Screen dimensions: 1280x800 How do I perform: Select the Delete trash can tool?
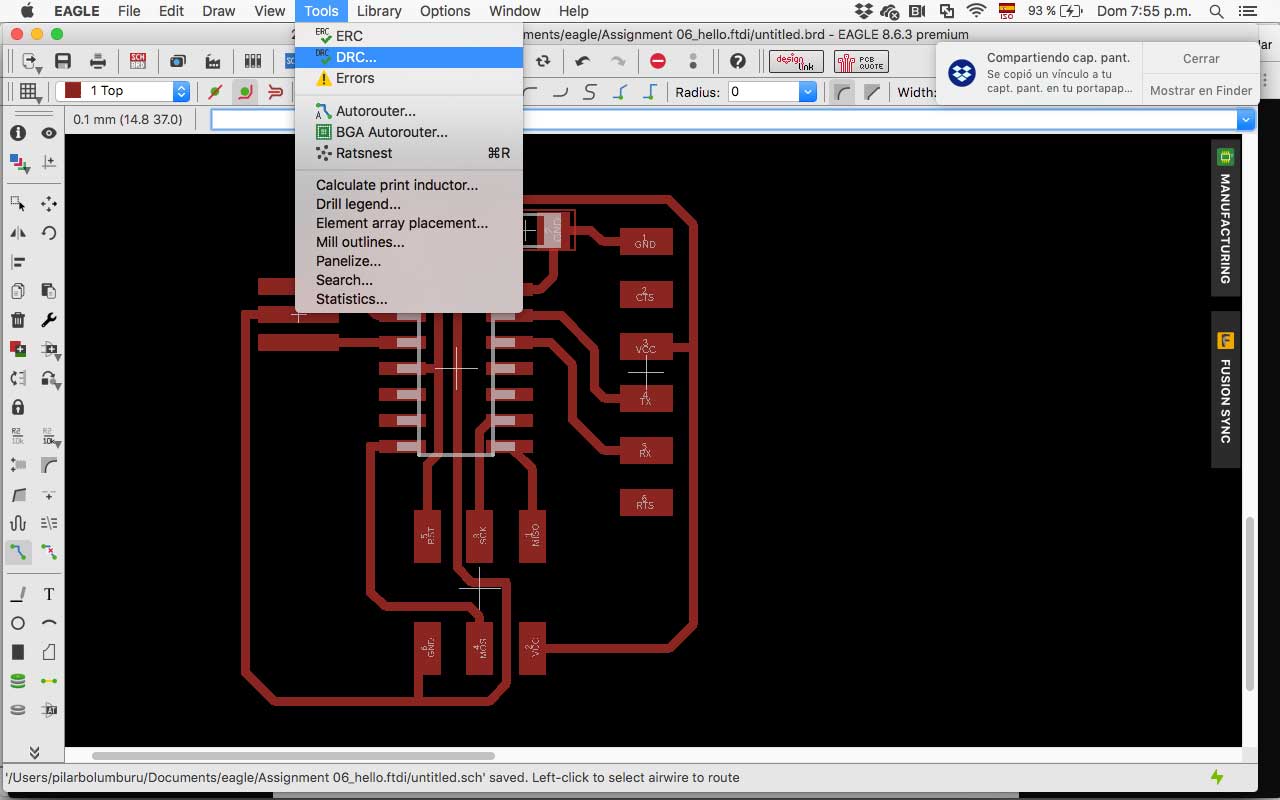tap(18, 320)
